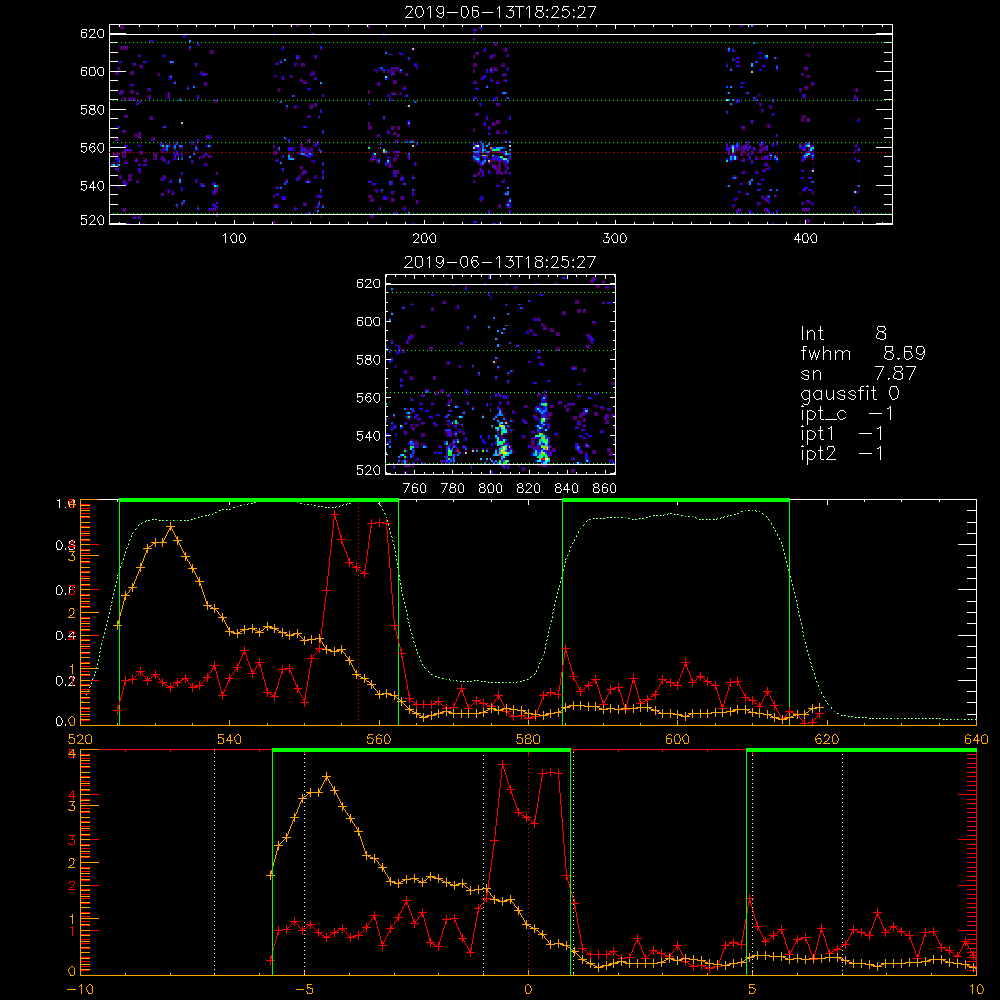This screenshot has height=1000, width=1000.
Task: Select the 'ipt2 -1' readout line
Action: (842, 453)
